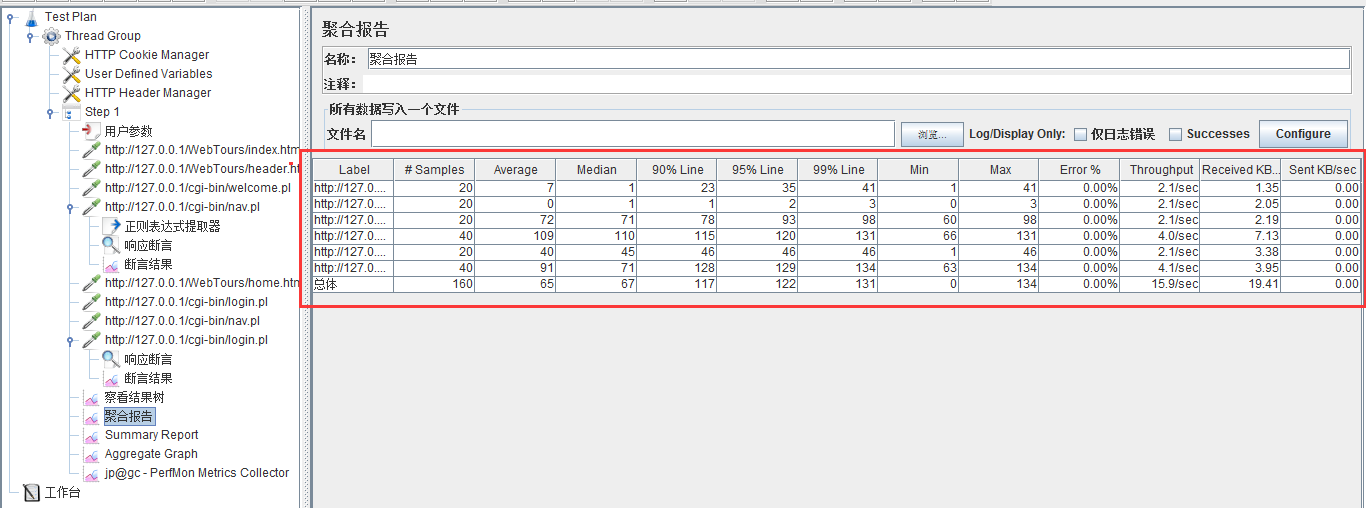The height and width of the screenshot is (508, 1366).
Task: Select the HTTP Cookie Manager wrench icon
Action: (71, 55)
